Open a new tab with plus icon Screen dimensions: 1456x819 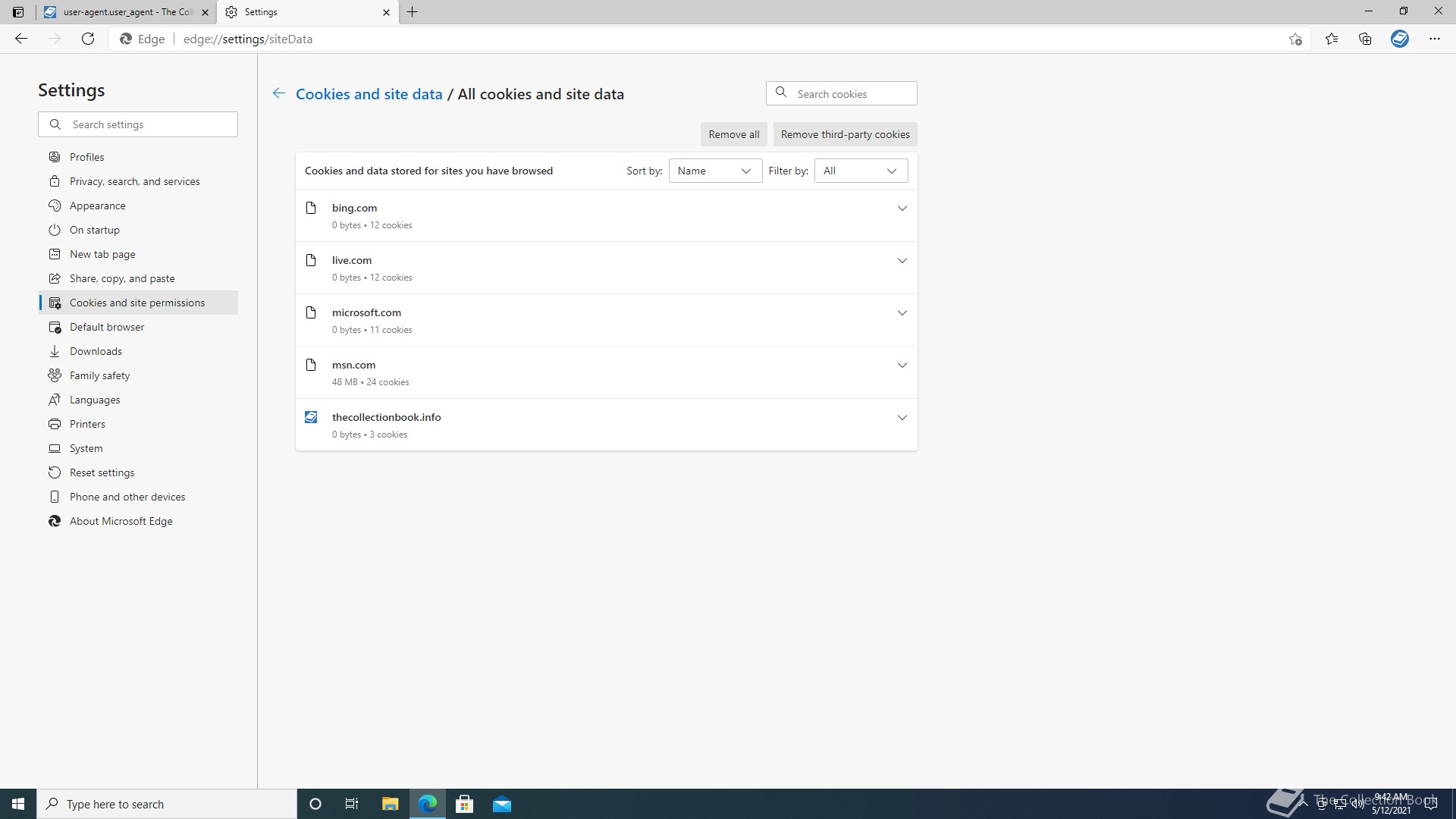[413, 12]
